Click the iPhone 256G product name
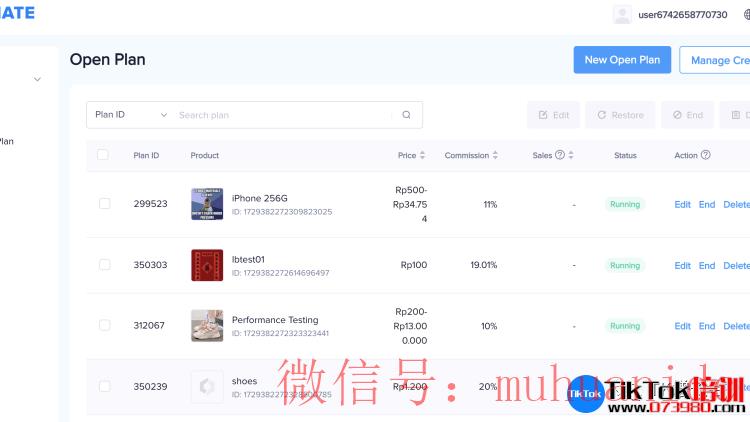 click(x=260, y=198)
